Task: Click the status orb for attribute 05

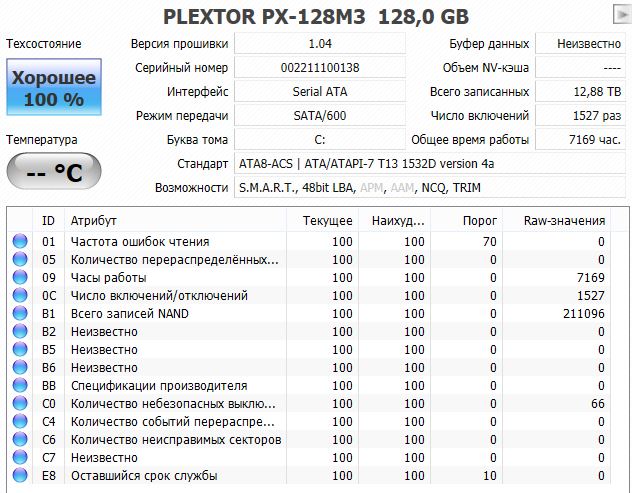Action: click(19, 259)
